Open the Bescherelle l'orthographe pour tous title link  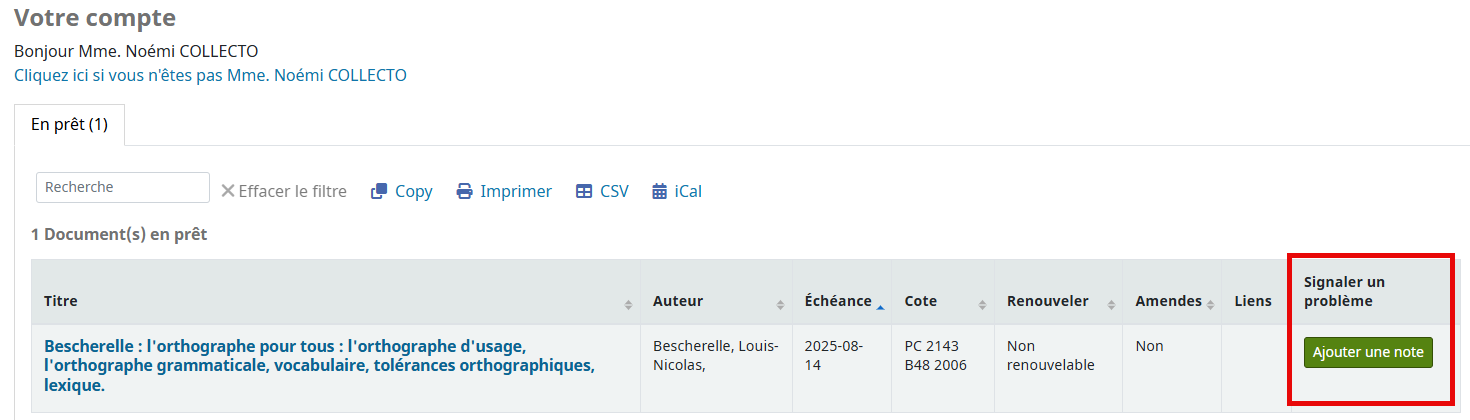[x=319, y=365]
